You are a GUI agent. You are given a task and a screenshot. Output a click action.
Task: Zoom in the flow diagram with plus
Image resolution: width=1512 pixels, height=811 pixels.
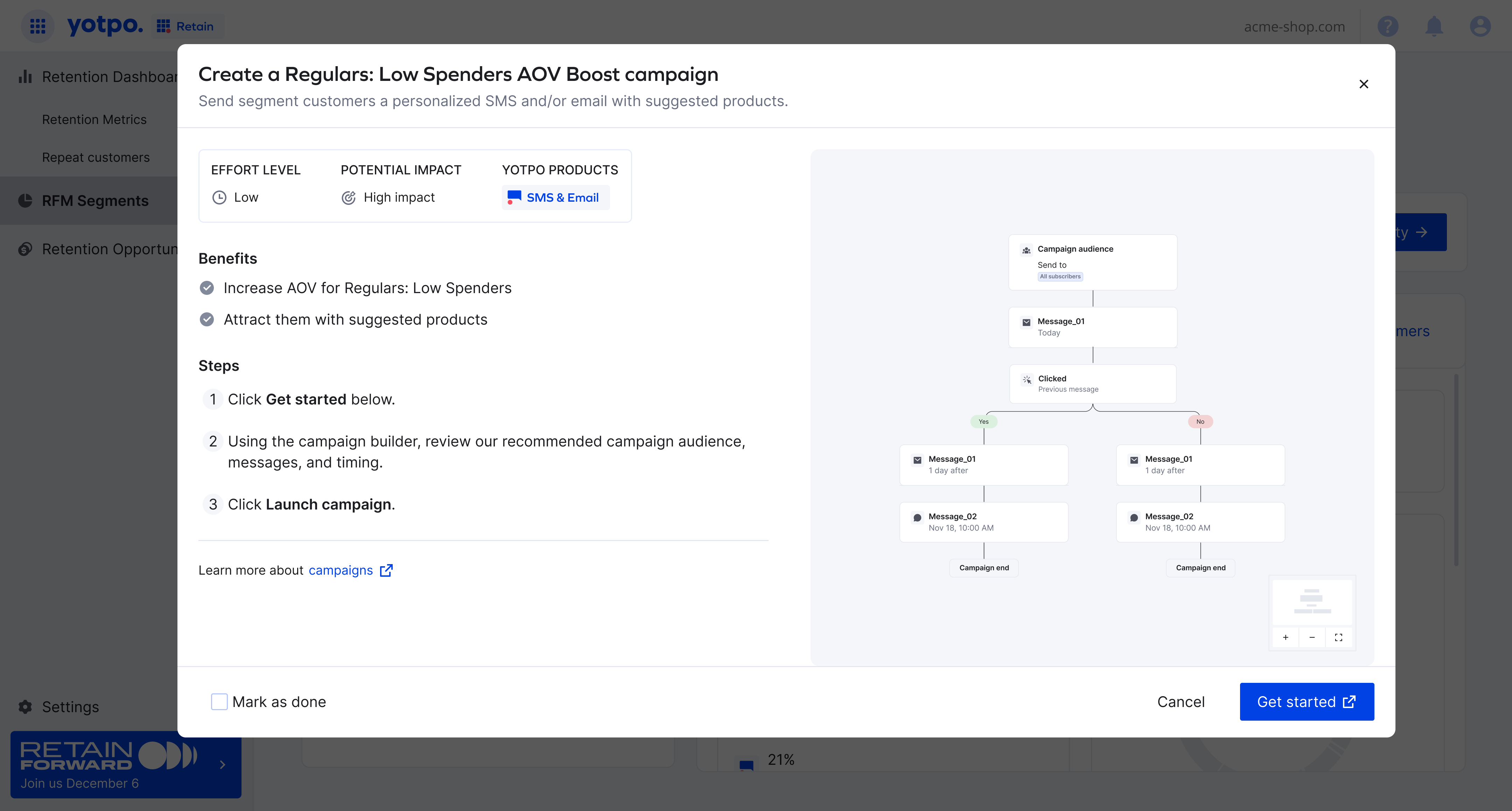pos(1286,637)
